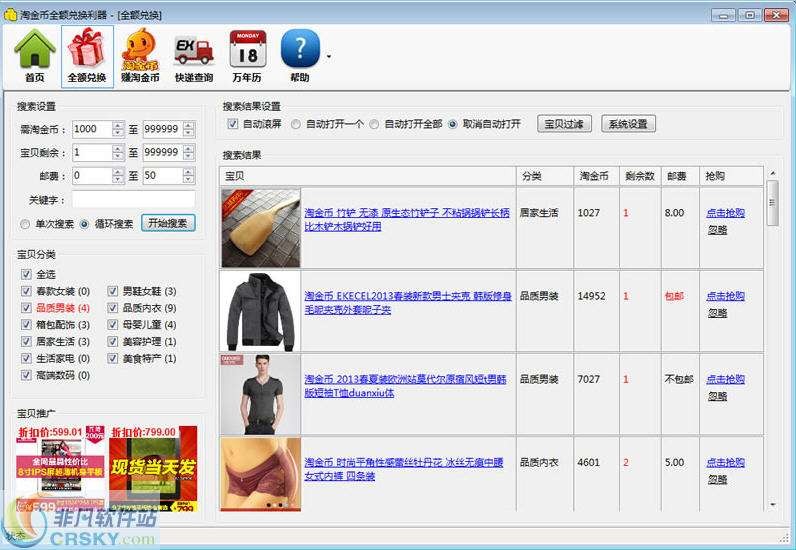Toggle the 男鞋女鞋 (3) checkbox
Viewport: 796px width, 550px height.
pos(112,291)
